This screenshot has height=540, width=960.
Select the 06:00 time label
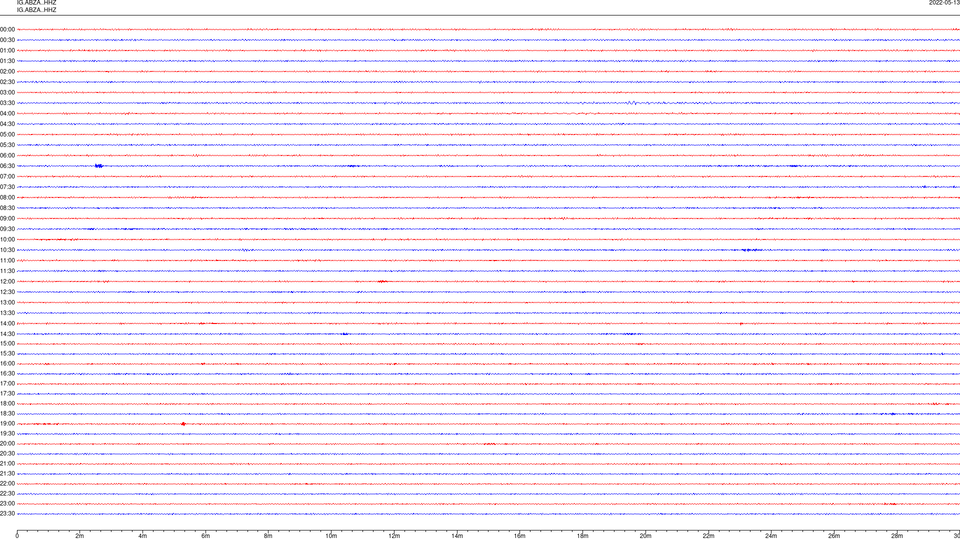coord(7,156)
